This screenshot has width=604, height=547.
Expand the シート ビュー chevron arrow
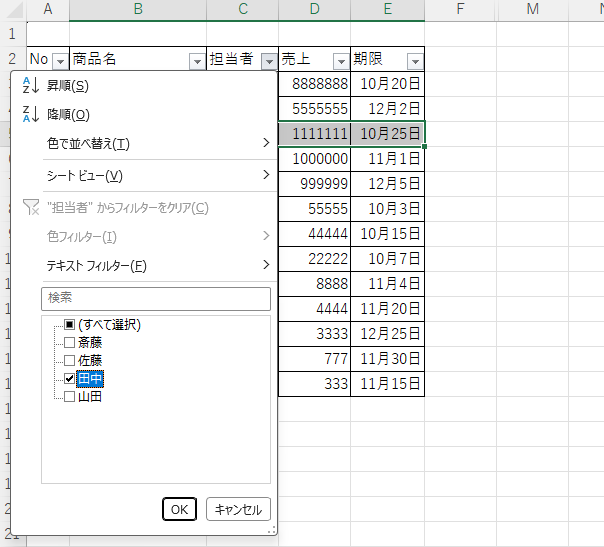point(266,175)
